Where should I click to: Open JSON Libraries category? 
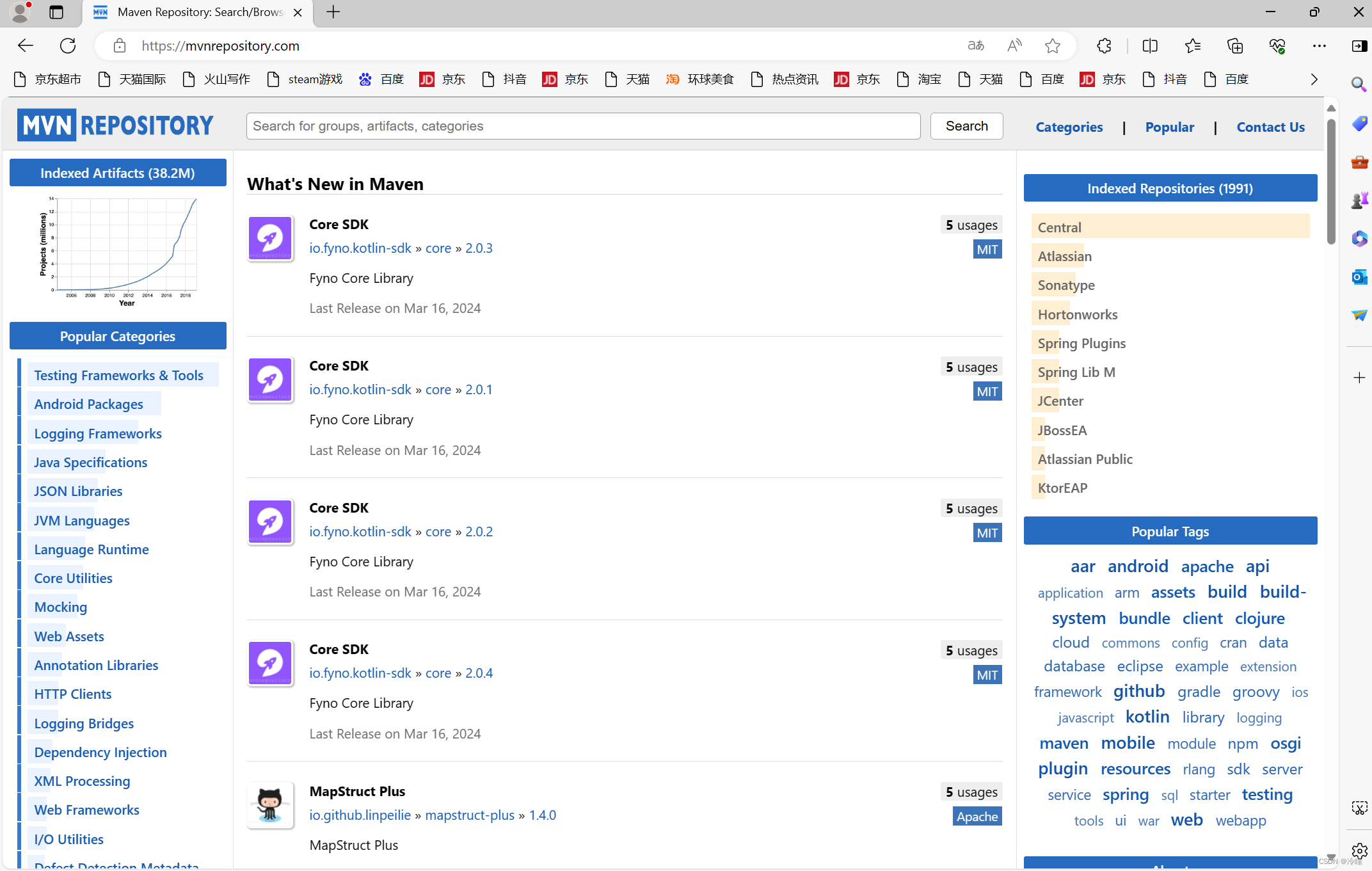[78, 491]
